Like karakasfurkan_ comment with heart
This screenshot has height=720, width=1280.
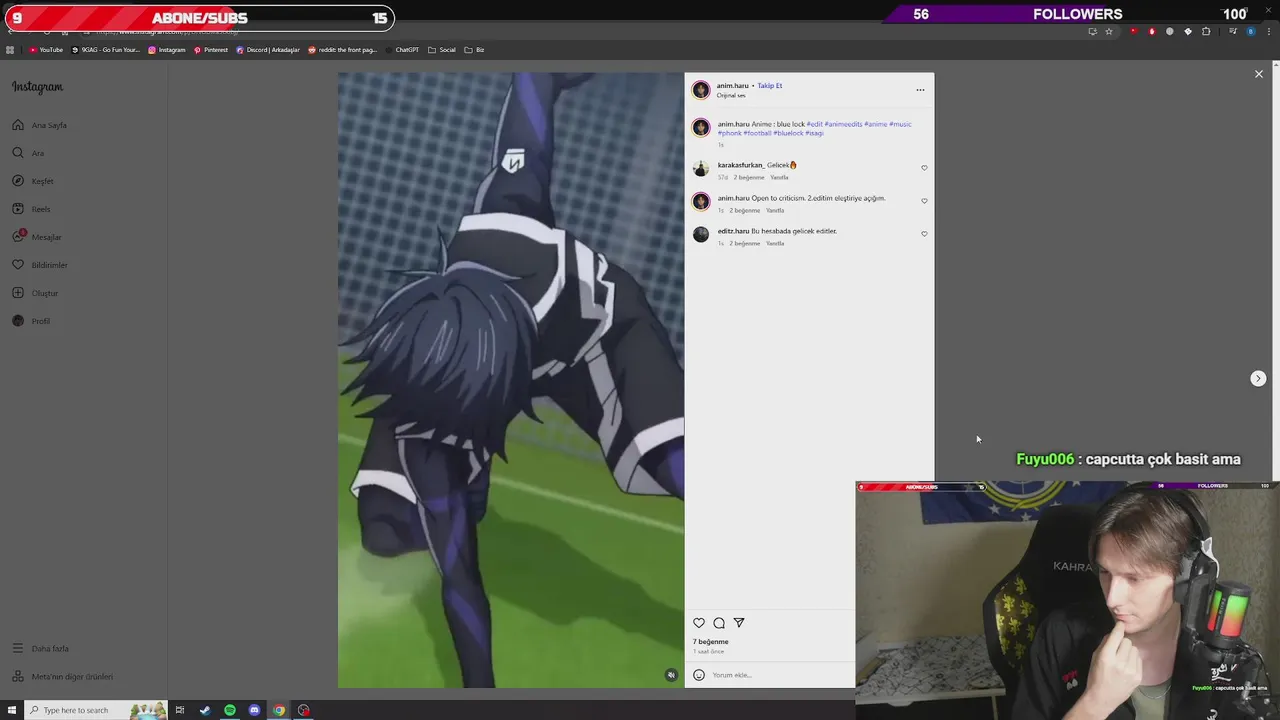[924, 168]
